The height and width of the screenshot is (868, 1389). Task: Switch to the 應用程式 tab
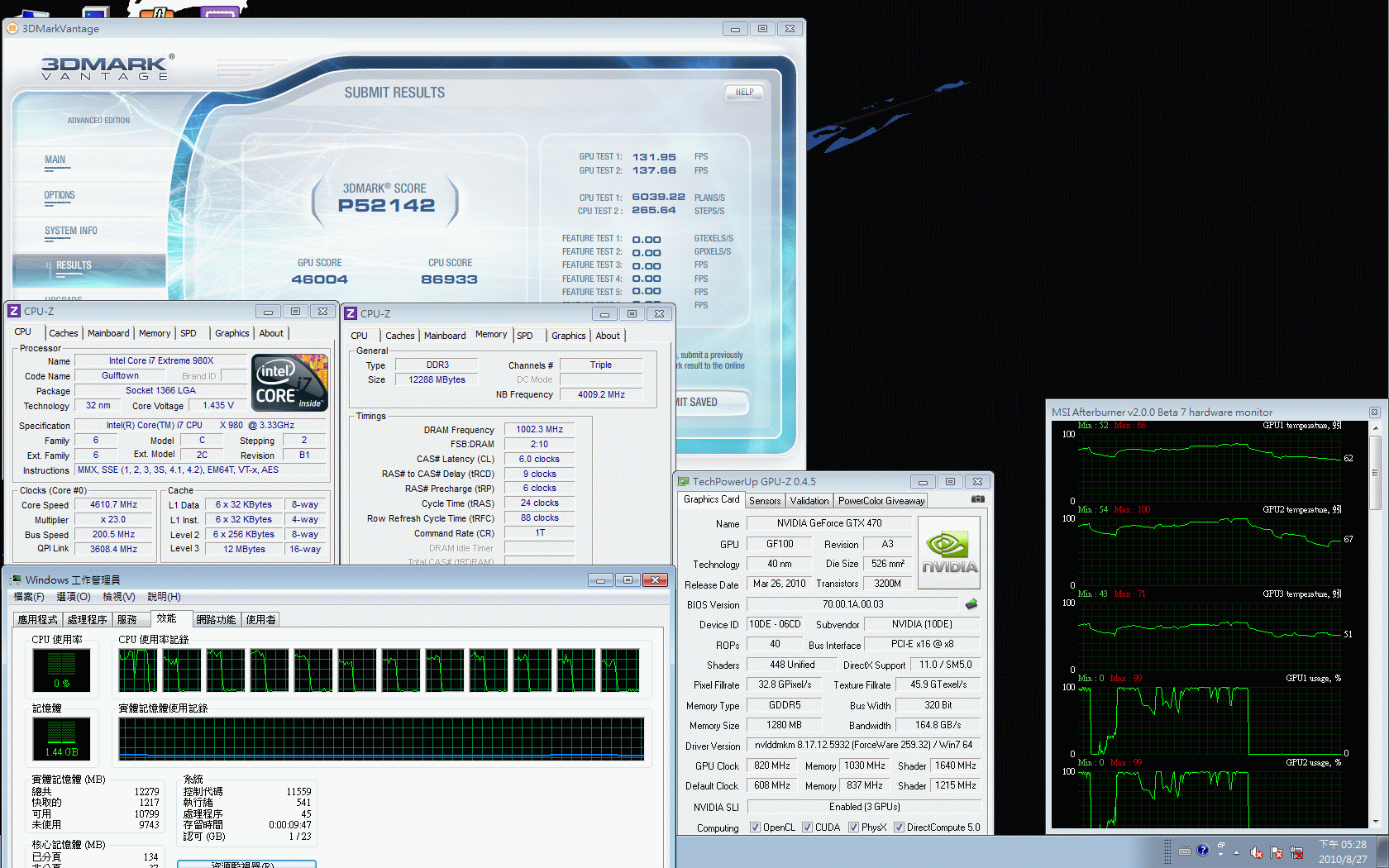click(x=37, y=619)
